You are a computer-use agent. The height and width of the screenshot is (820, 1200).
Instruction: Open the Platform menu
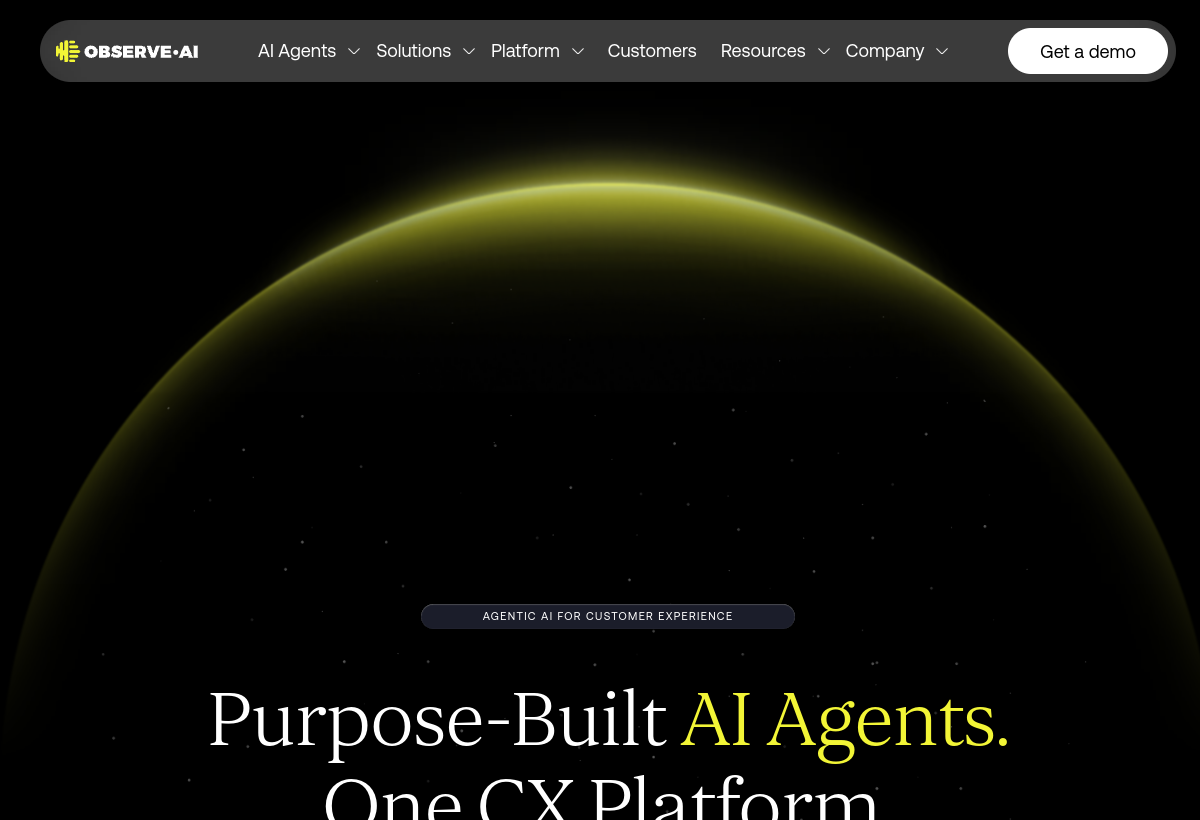525,51
